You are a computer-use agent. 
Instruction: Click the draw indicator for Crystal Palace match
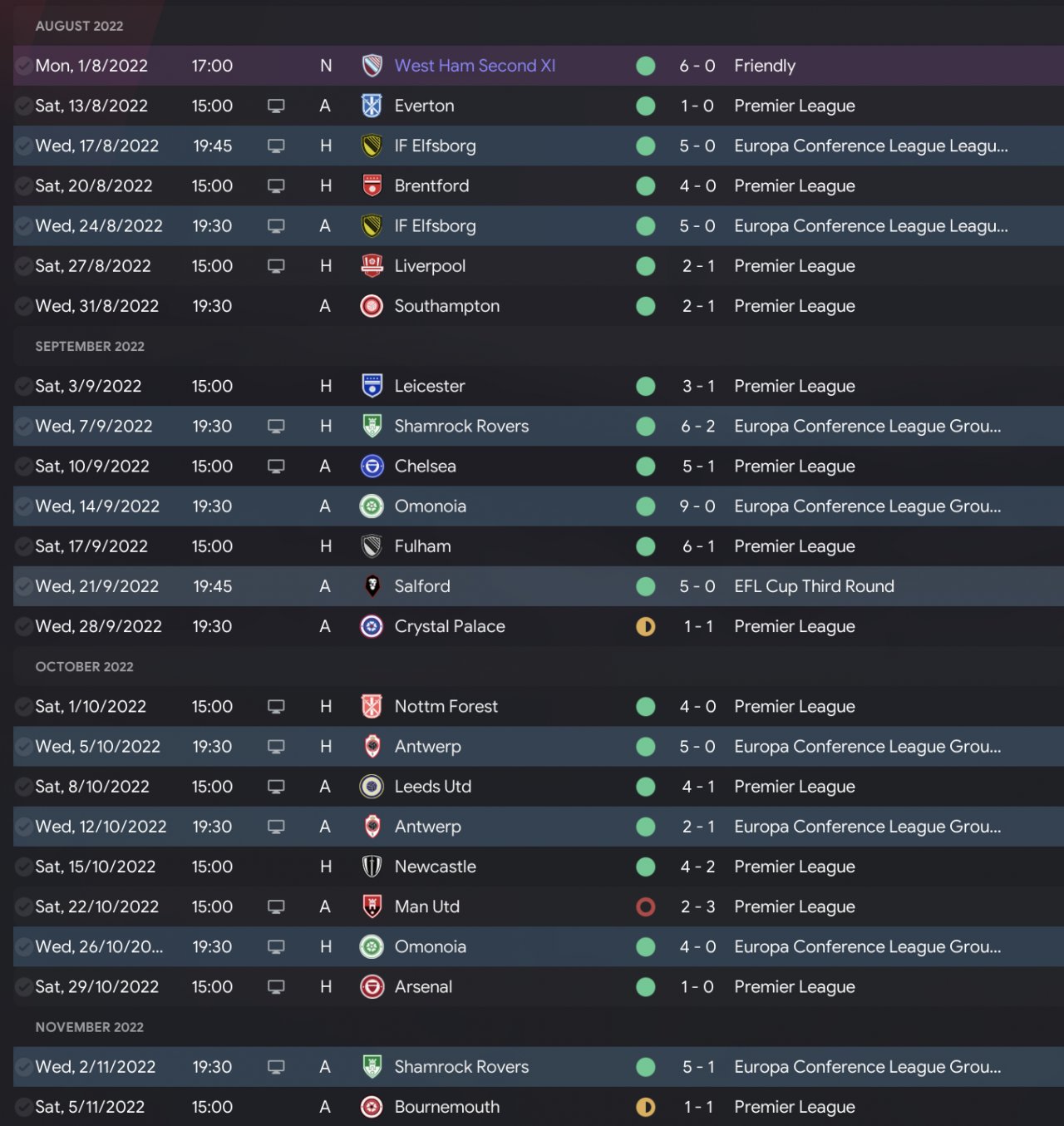tap(645, 626)
